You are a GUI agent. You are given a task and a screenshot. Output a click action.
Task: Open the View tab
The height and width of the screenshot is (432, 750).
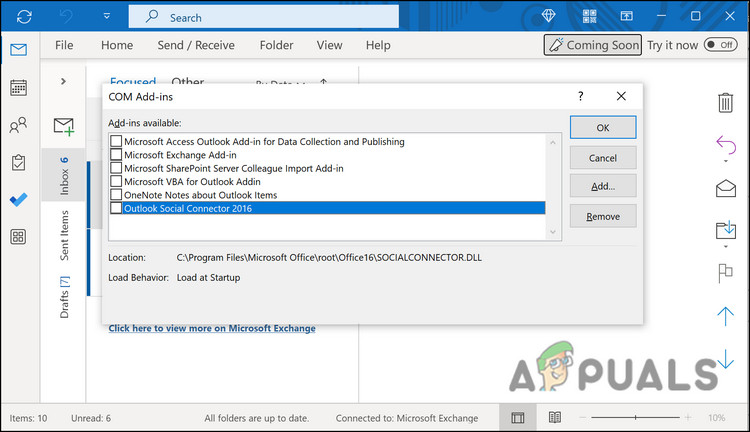(x=330, y=45)
